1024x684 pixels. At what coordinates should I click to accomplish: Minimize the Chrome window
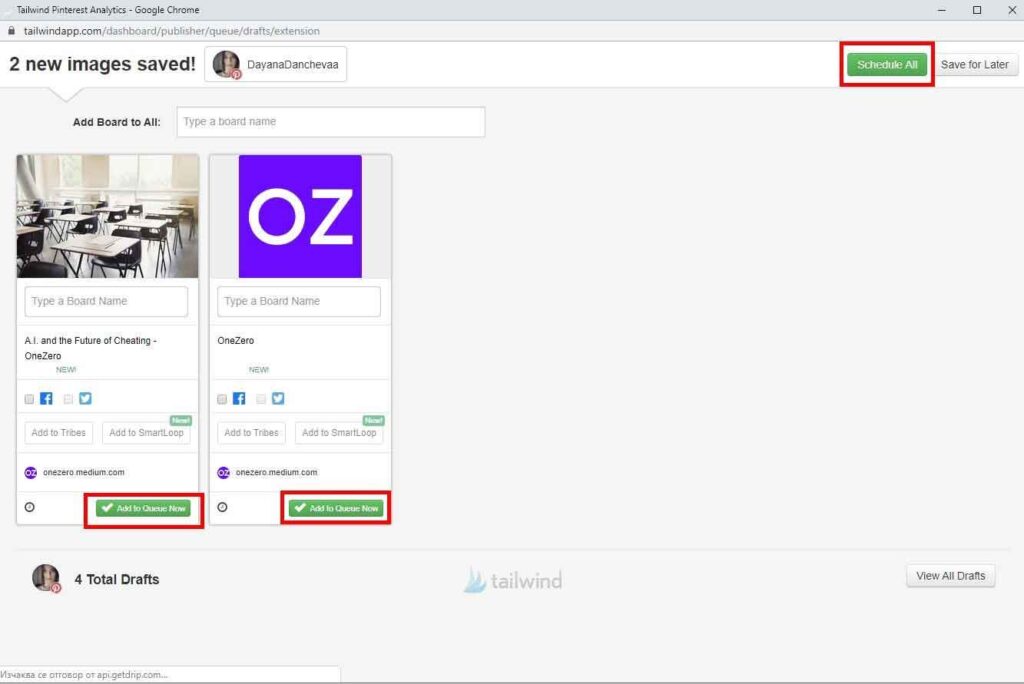click(x=942, y=10)
